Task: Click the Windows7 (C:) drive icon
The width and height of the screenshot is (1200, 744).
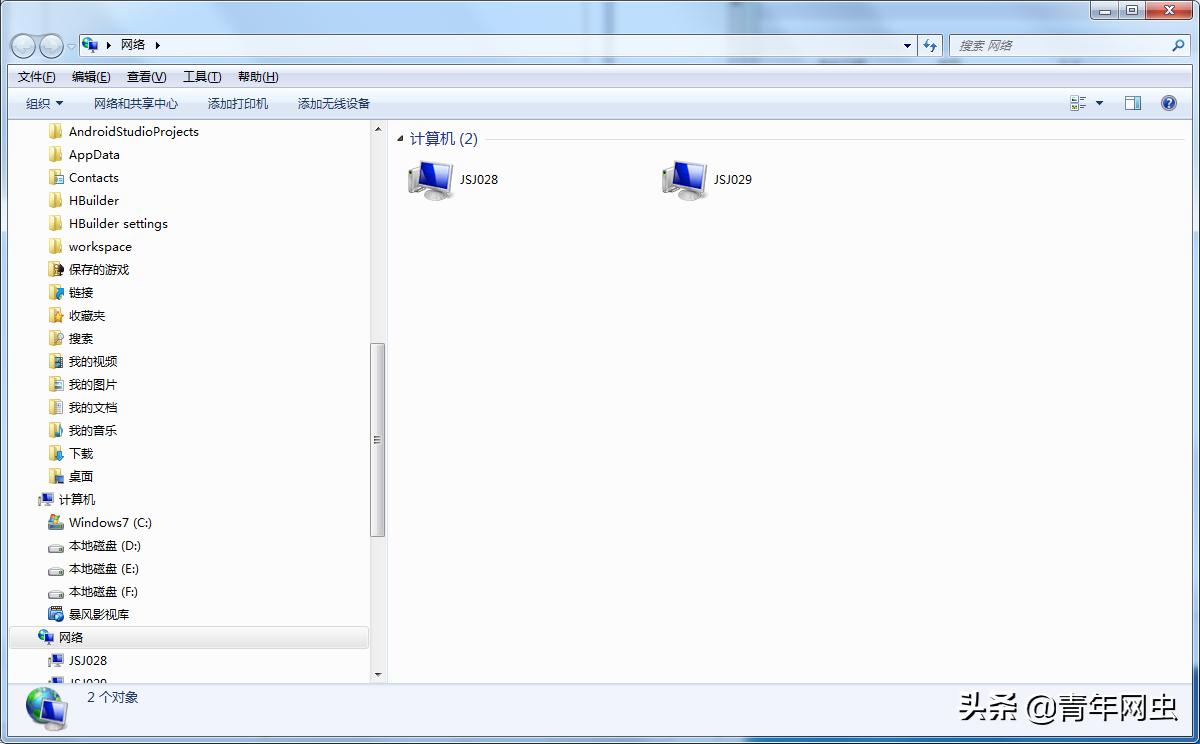Action: 56,522
